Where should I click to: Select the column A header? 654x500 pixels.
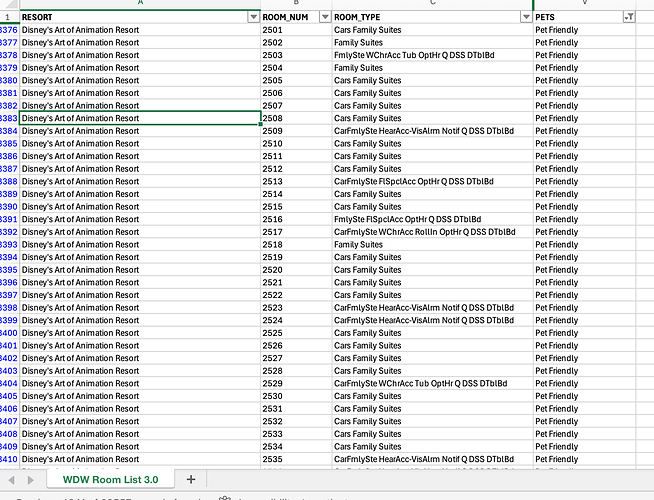(140, 4)
